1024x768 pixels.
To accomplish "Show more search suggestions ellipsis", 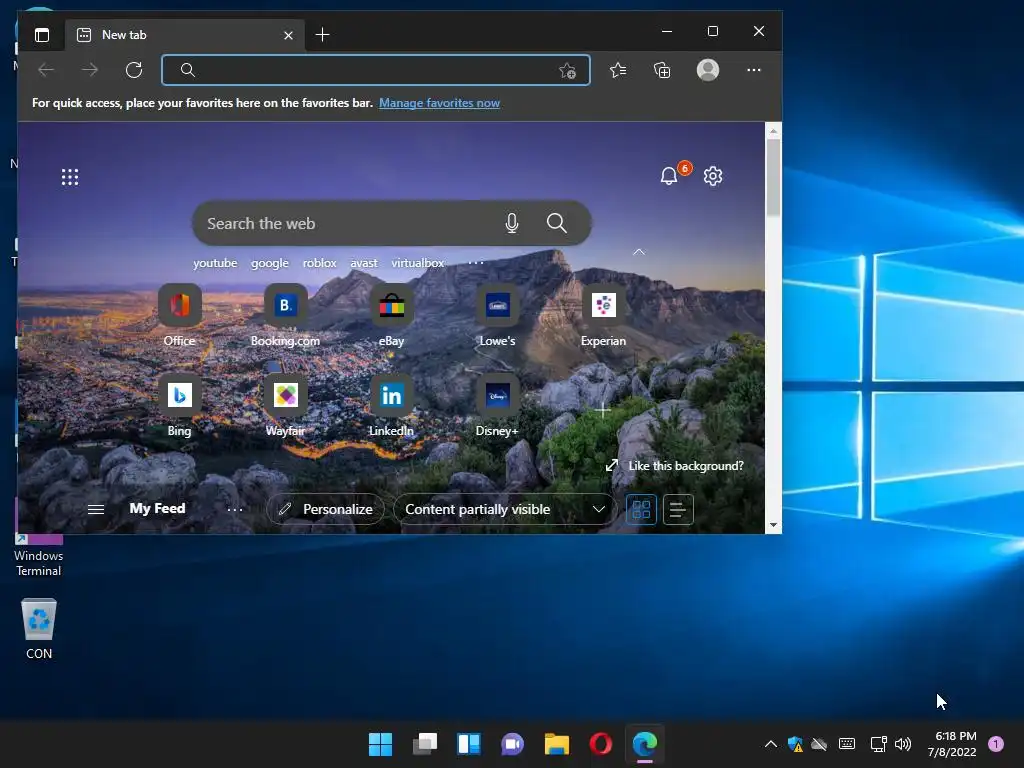I will [x=476, y=263].
